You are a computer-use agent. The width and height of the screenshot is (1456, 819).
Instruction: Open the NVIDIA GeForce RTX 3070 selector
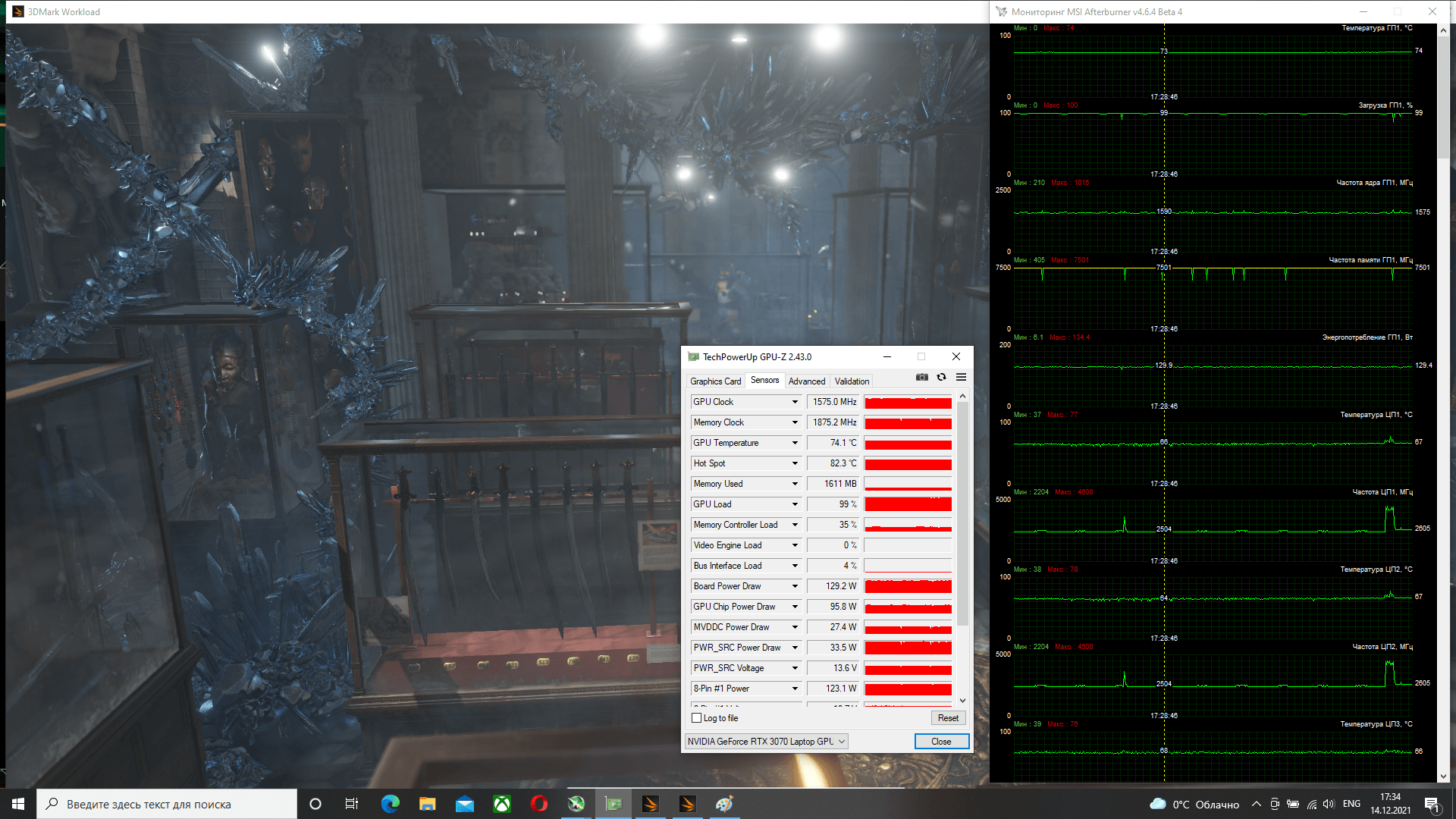point(766,742)
